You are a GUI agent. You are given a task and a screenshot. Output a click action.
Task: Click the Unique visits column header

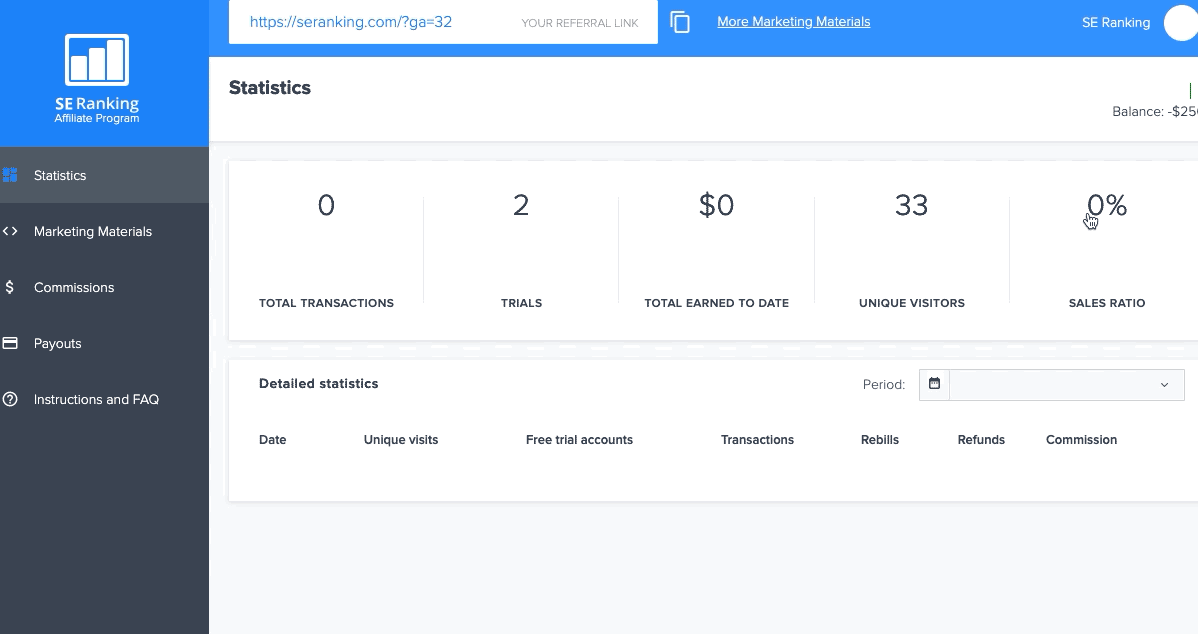pos(401,439)
